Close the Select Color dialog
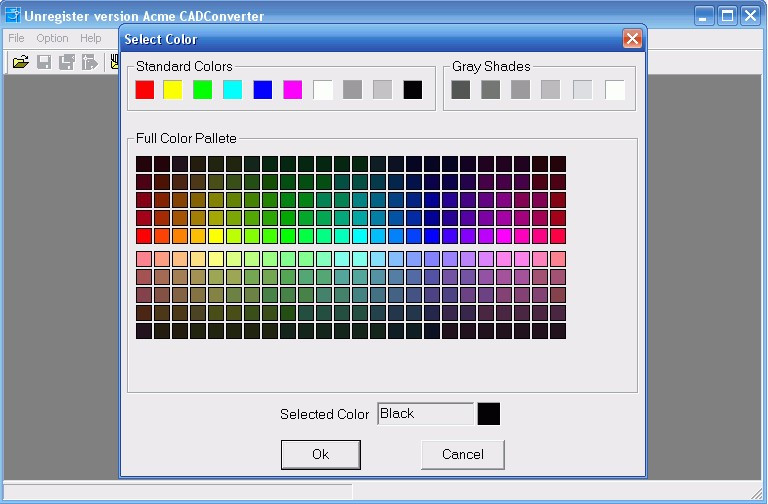 click(x=632, y=38)
